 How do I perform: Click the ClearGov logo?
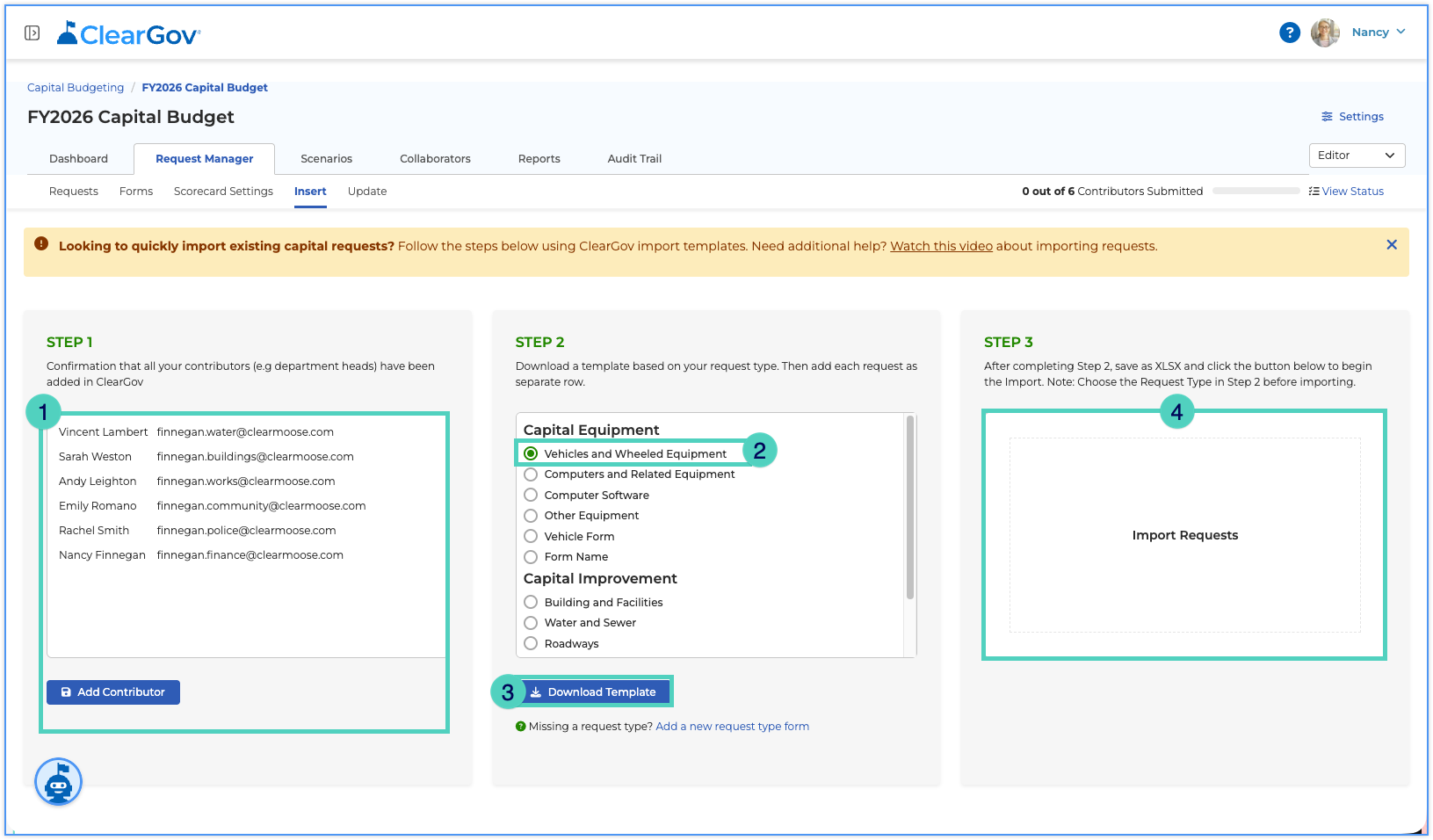(x=129, y=33)
